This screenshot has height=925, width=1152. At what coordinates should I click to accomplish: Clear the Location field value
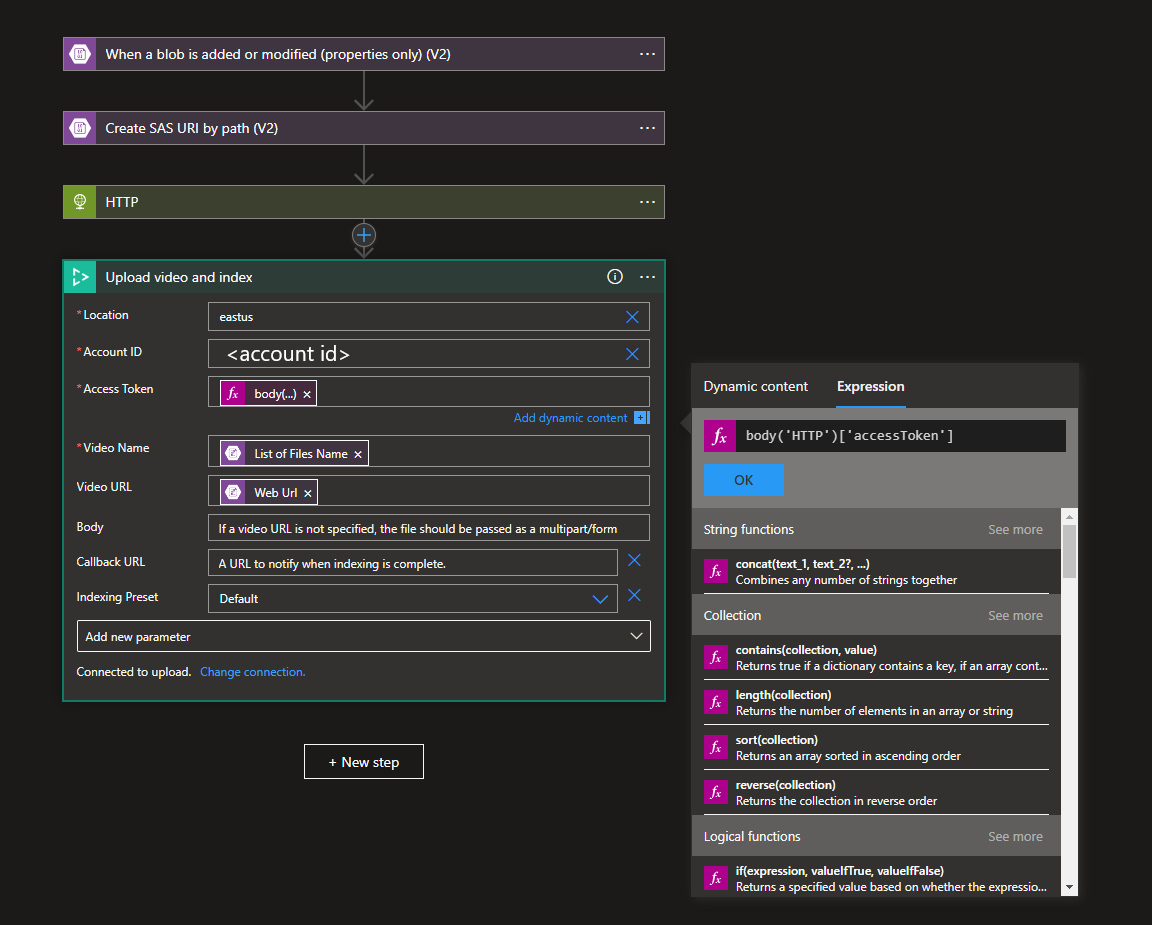click(632, 317)
